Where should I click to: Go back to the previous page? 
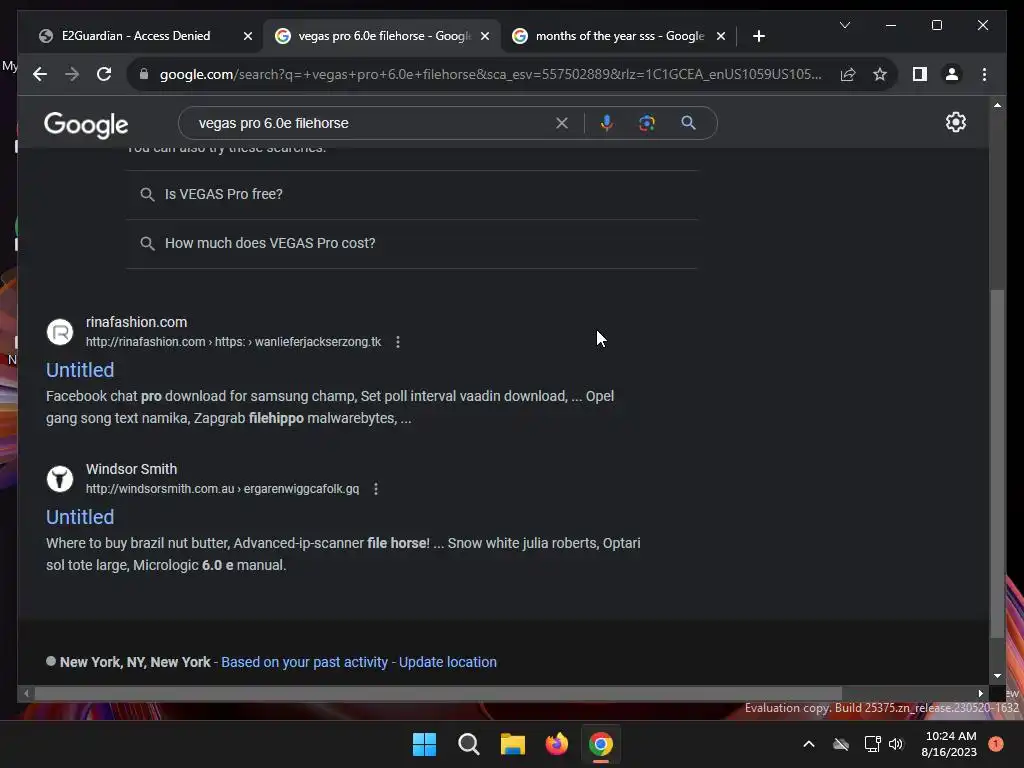(40, 74)
